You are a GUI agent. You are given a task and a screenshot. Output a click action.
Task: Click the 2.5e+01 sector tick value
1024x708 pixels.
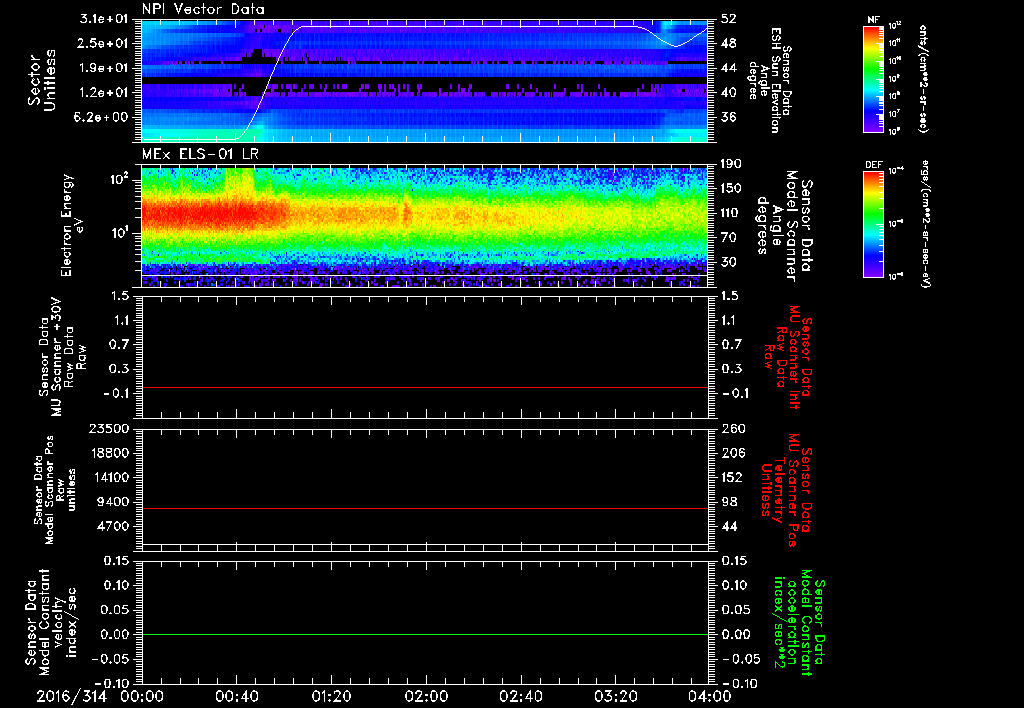point(104,43)
